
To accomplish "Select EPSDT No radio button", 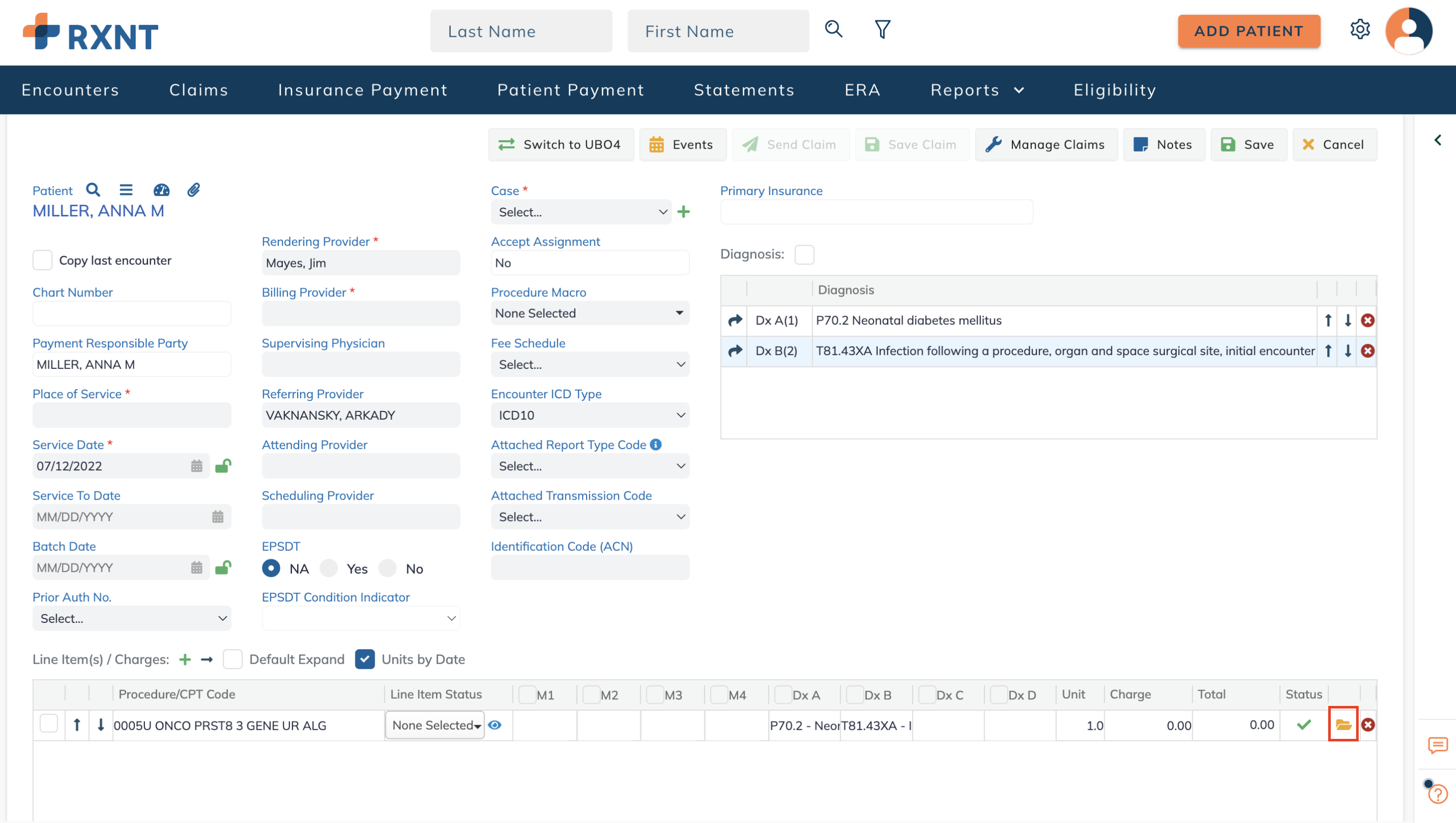I will [387, 569].
